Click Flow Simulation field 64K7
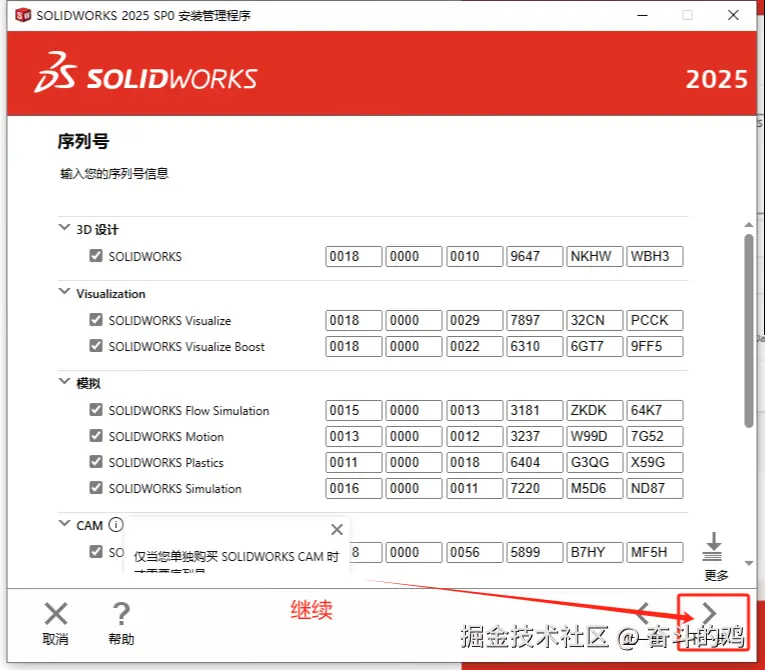The height and width of the screenshot is (670, 765). point(655,410)
